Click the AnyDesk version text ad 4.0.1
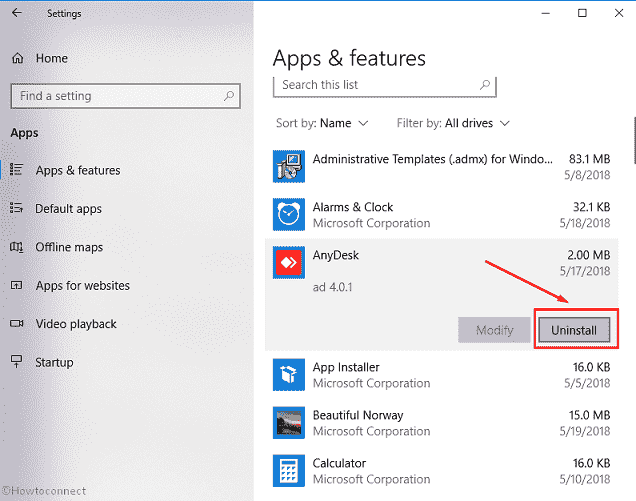 click(x=332, y=287)
